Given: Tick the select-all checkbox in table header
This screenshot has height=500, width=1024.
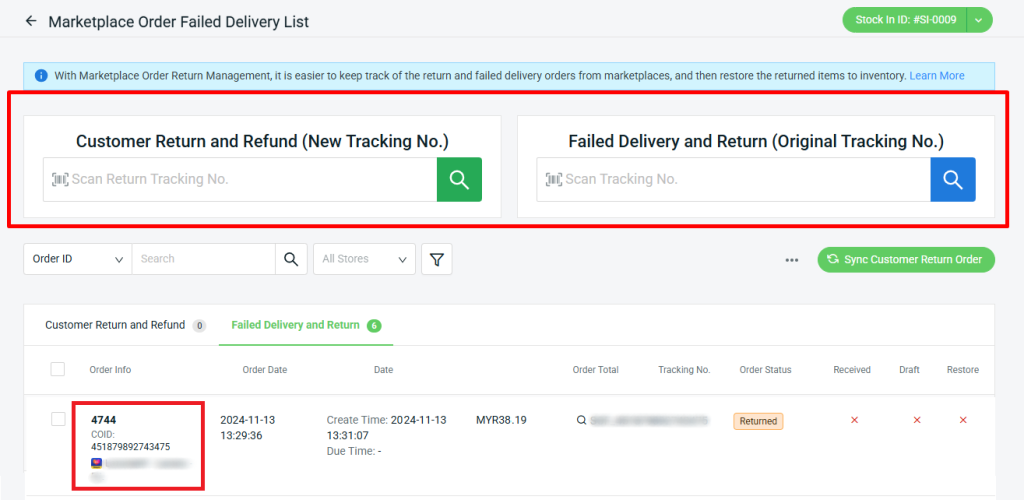Looking at the screenshot, I should pos(58,369).
